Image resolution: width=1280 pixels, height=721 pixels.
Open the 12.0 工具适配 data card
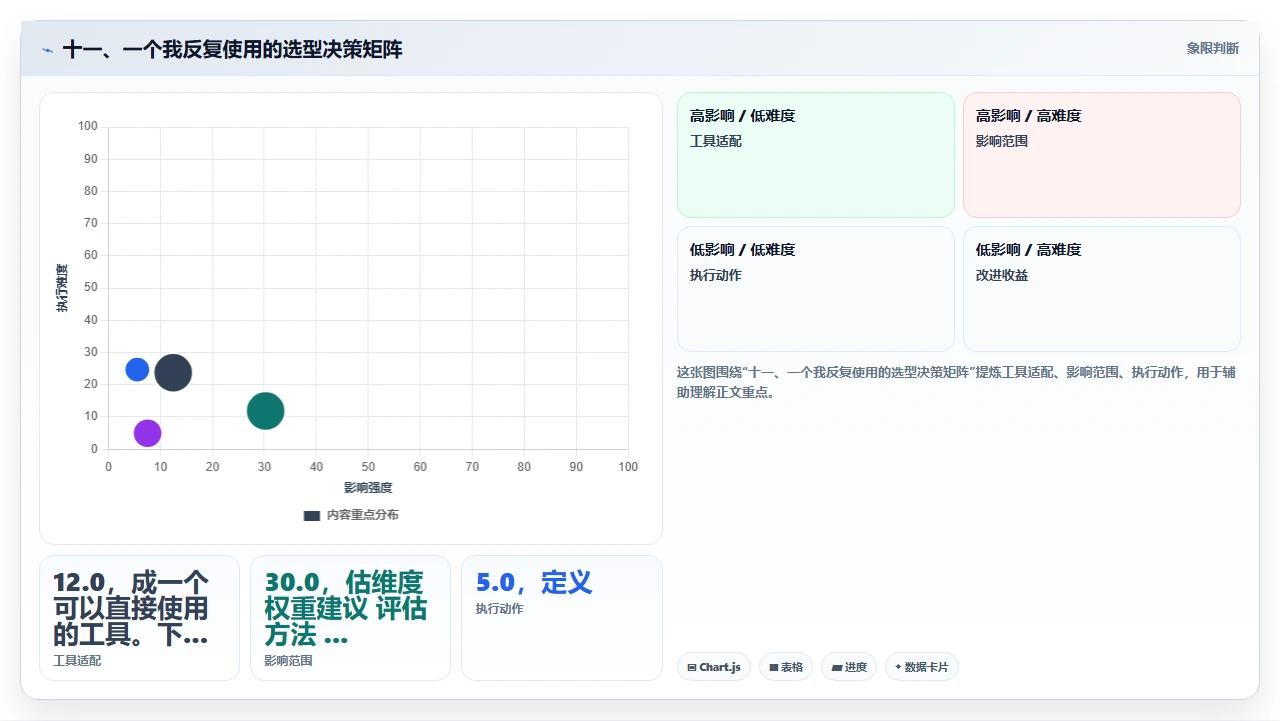pyautogui.click(x=139, y=618)
